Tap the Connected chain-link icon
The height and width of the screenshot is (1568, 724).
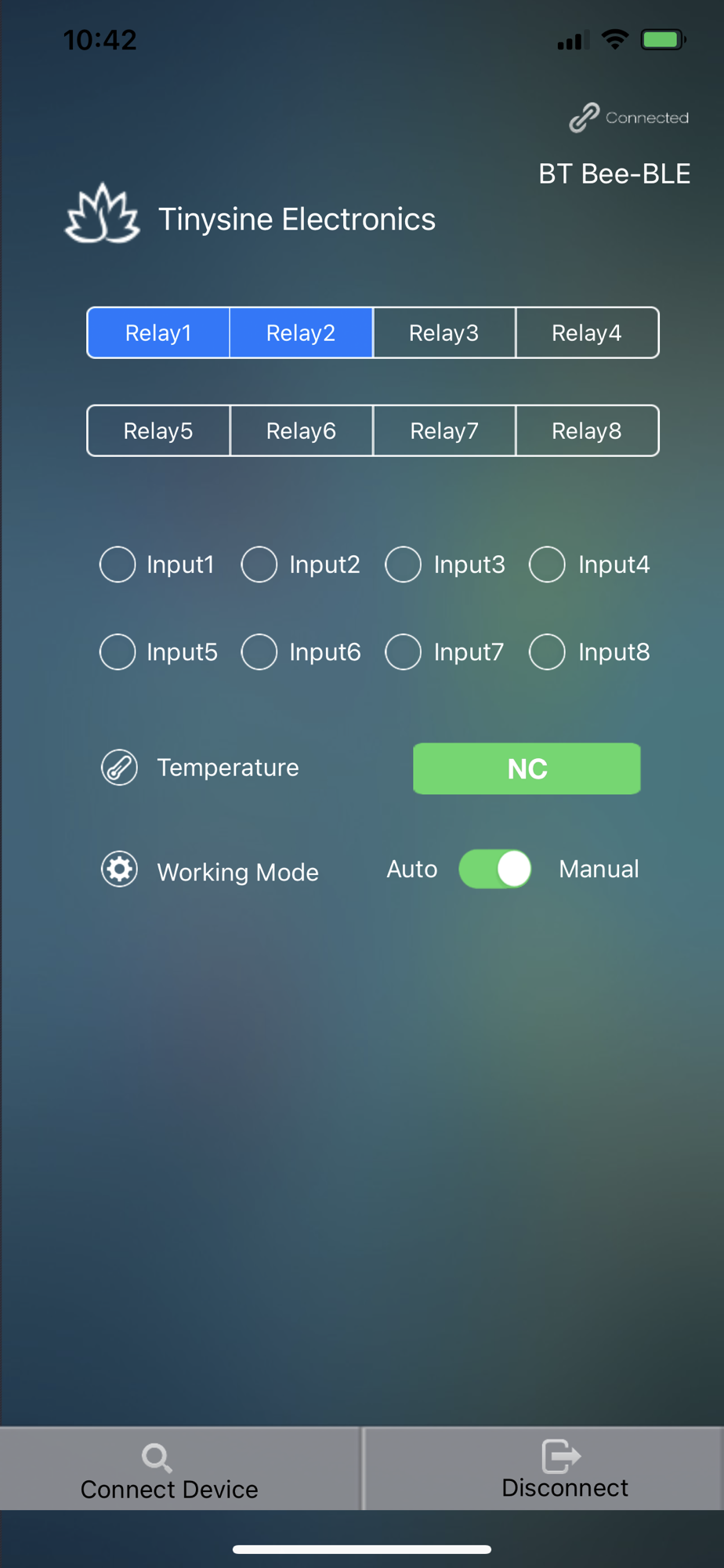[x=584, y=118]
